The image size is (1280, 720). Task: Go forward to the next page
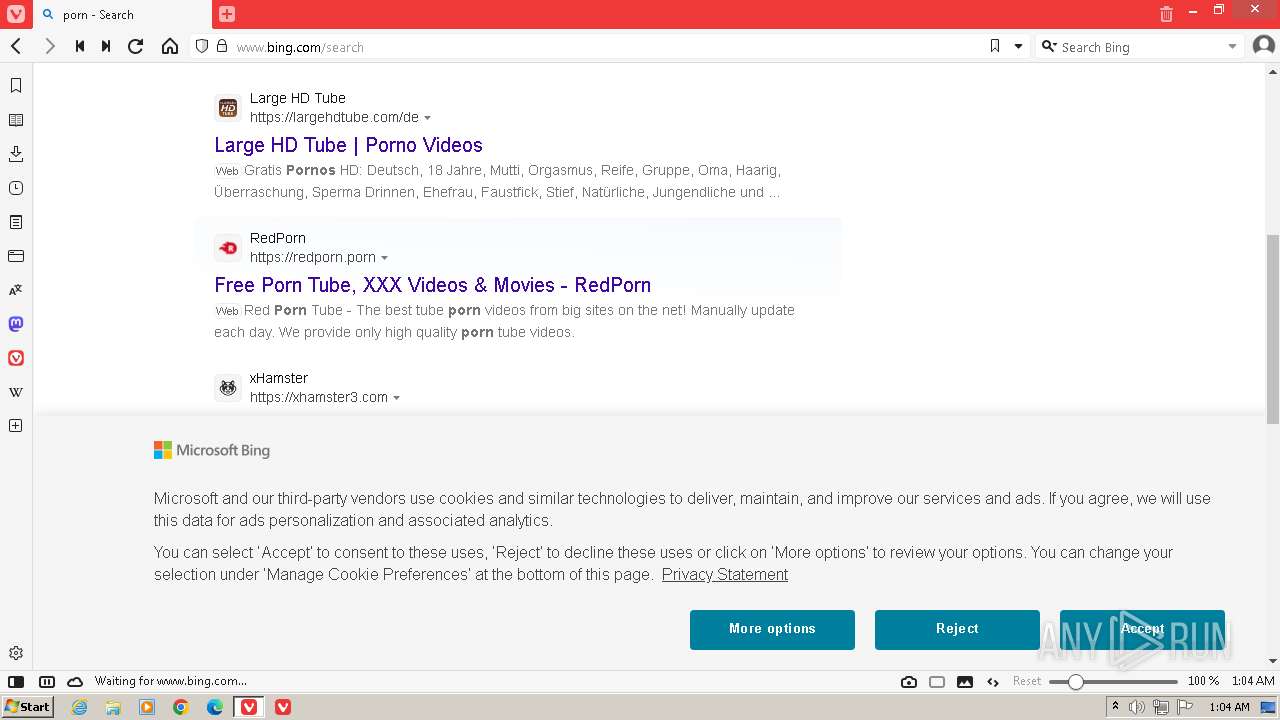pos(49,47)
